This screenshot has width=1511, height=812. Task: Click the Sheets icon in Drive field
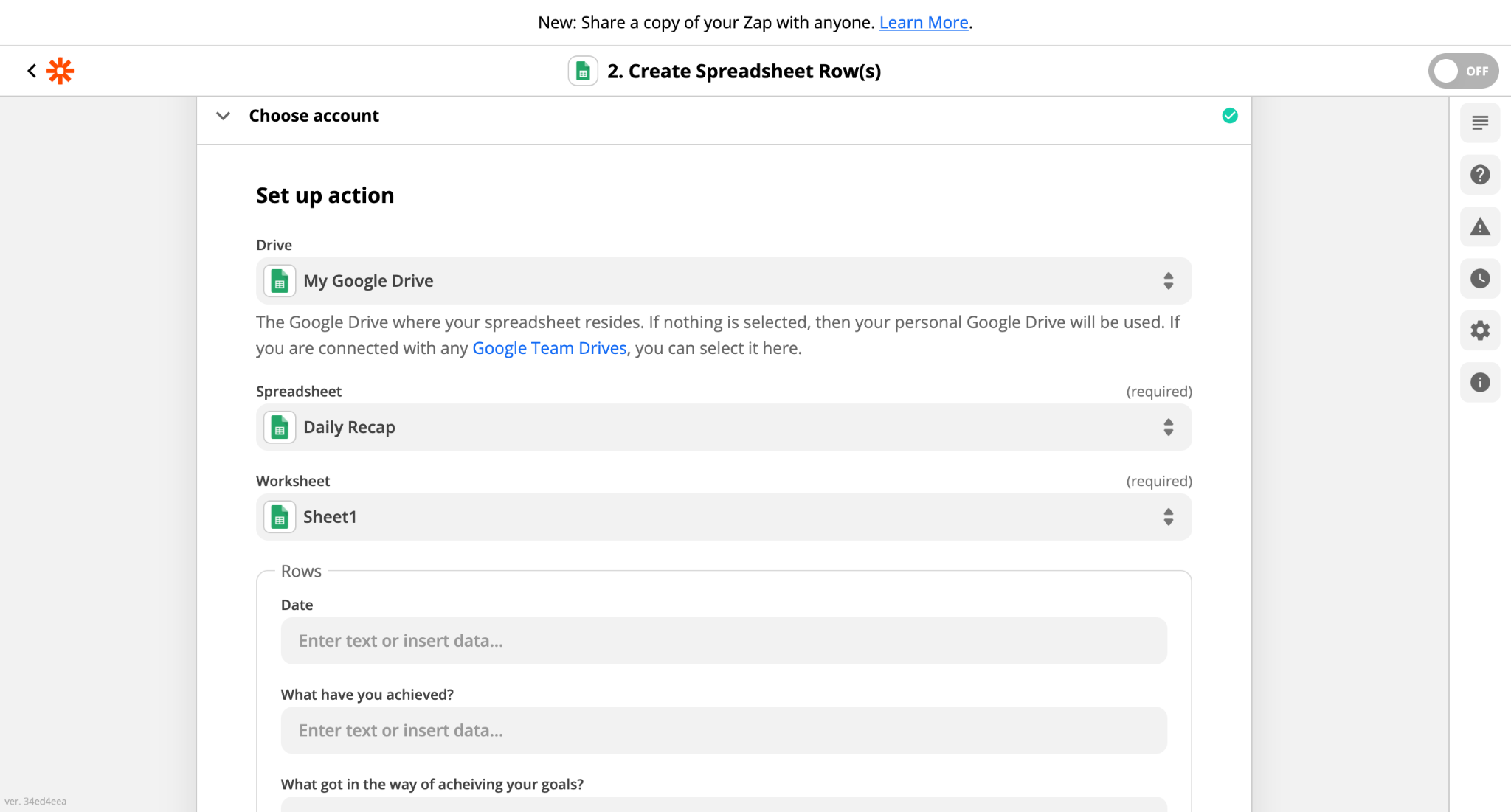280,281
